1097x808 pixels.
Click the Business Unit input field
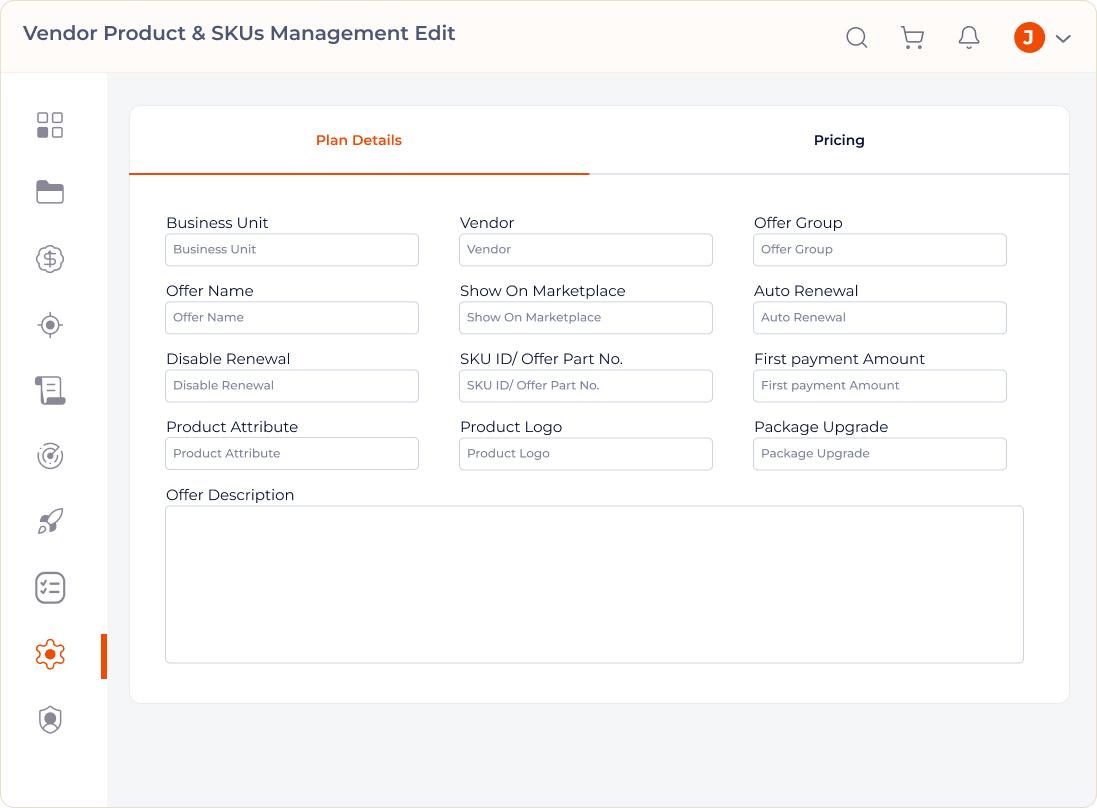coord(292,250)
